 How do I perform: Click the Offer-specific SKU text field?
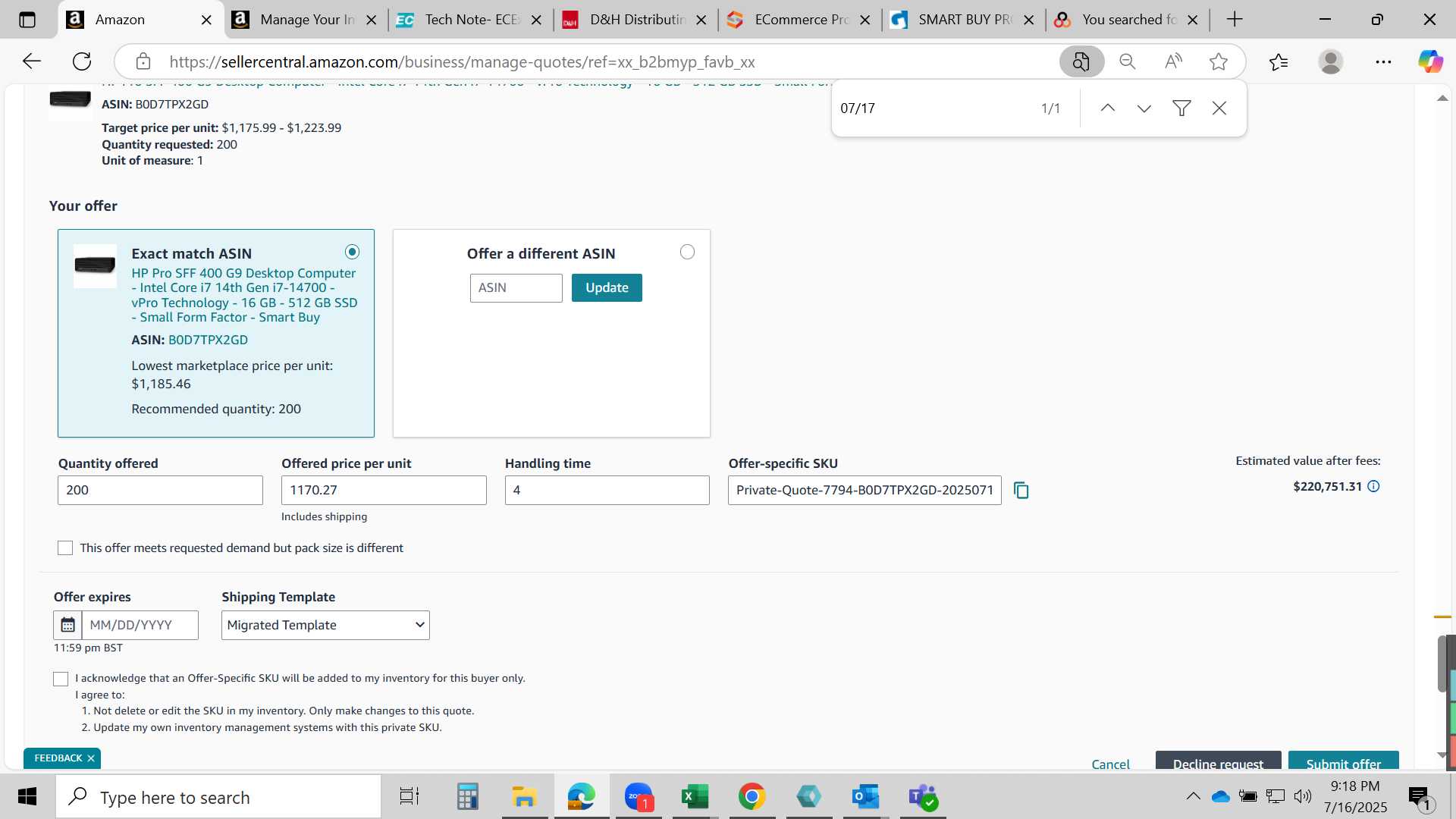864,490
